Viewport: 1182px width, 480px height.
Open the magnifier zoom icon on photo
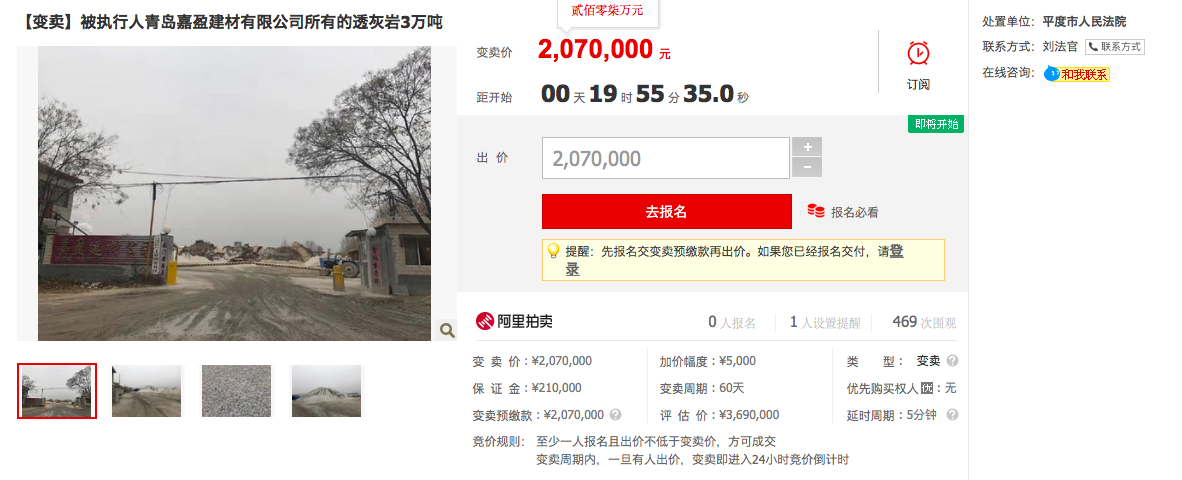point(446,329)
